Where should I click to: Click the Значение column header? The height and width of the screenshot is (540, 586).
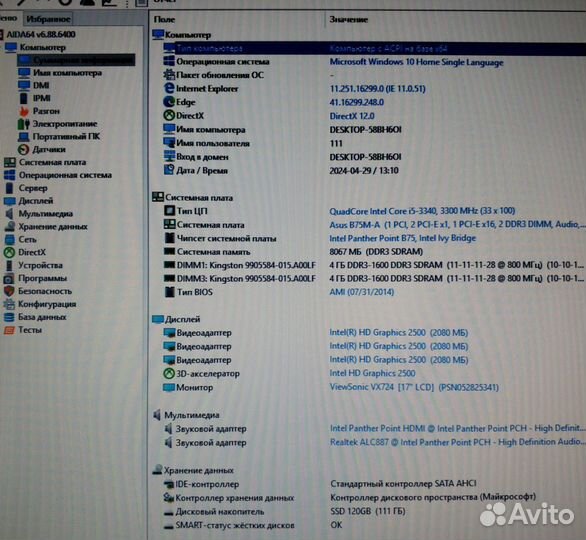tap(348, 19)
